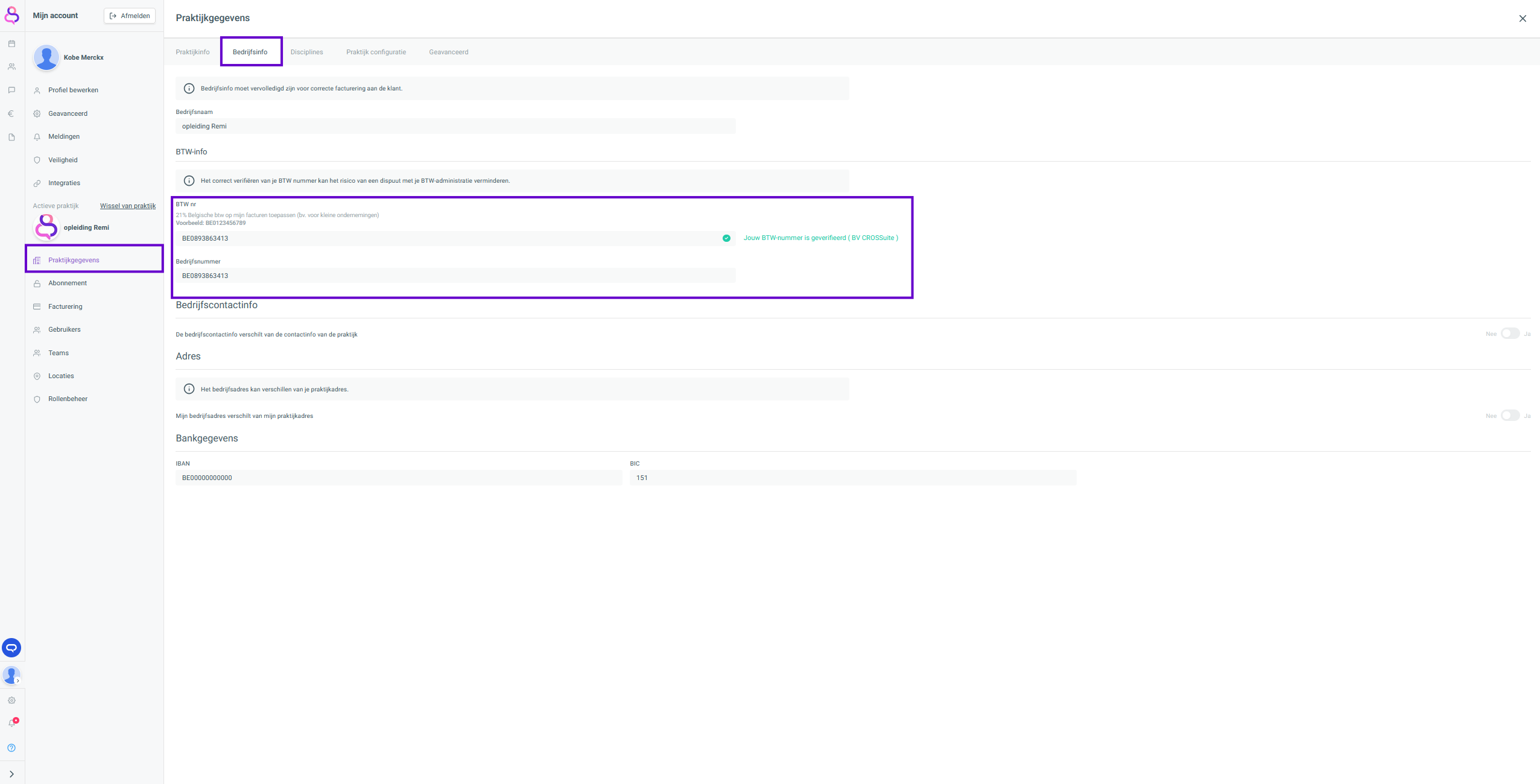Open the chat messages icon in left rail
This screenshot has width=1540, height=784.
pyautogui.click(x=11, y=90)
